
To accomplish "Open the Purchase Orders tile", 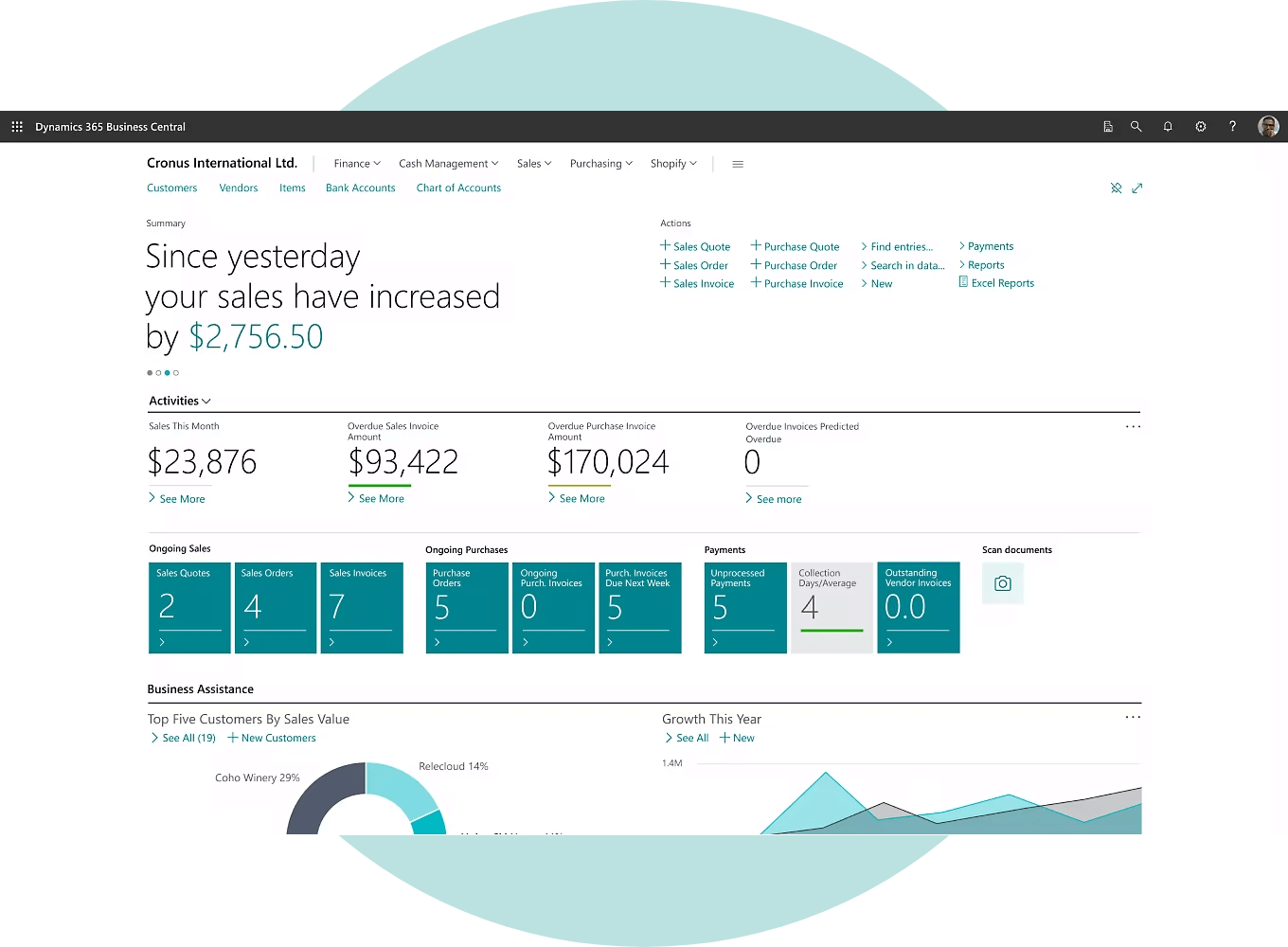I will 468,608.
